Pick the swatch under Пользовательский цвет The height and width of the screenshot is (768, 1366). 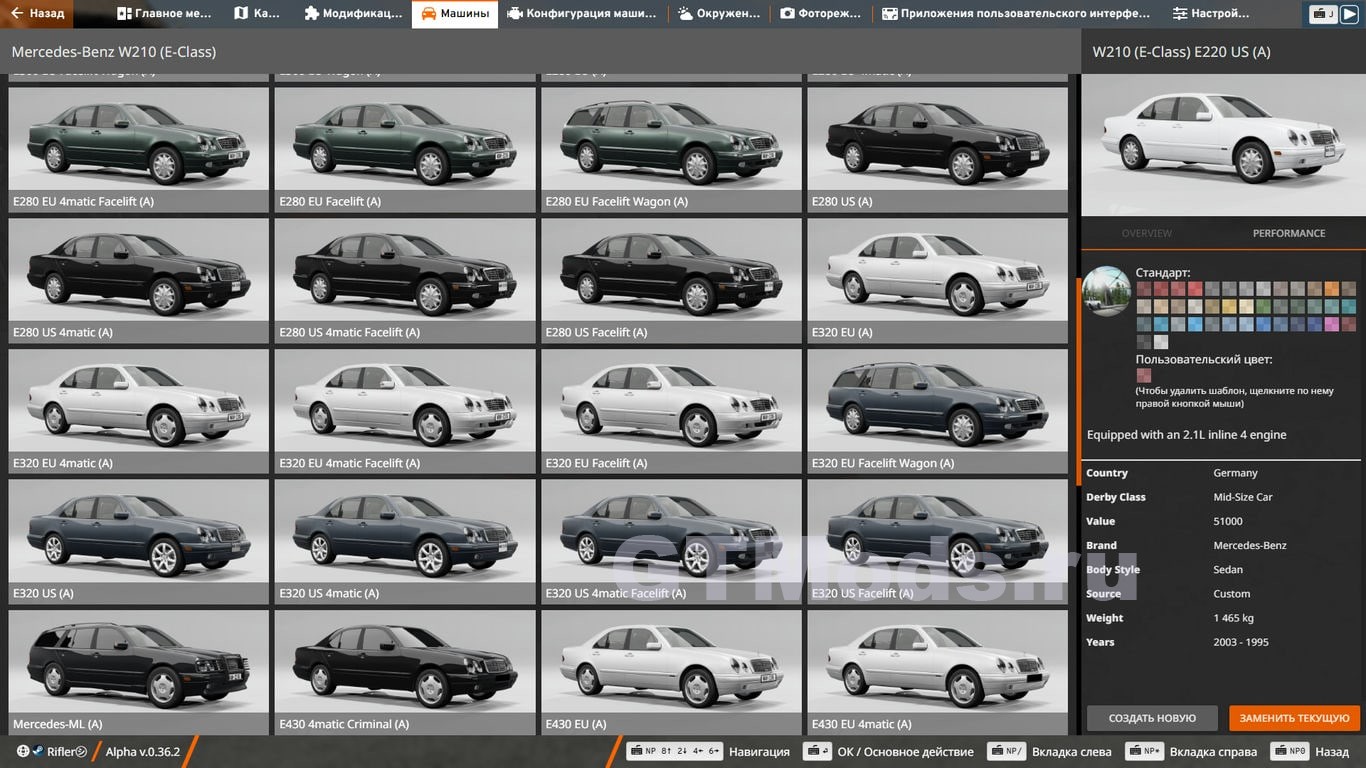tap(1144, 375)
